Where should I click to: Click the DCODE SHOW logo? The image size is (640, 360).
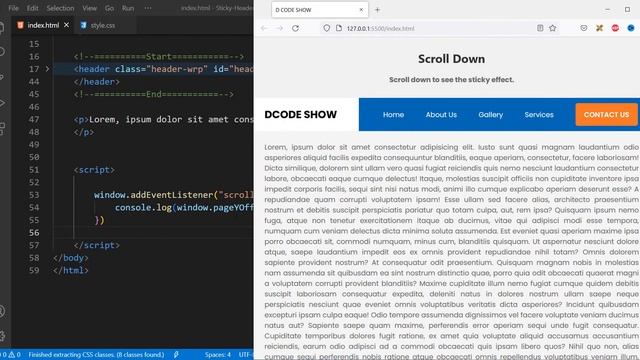300,115
